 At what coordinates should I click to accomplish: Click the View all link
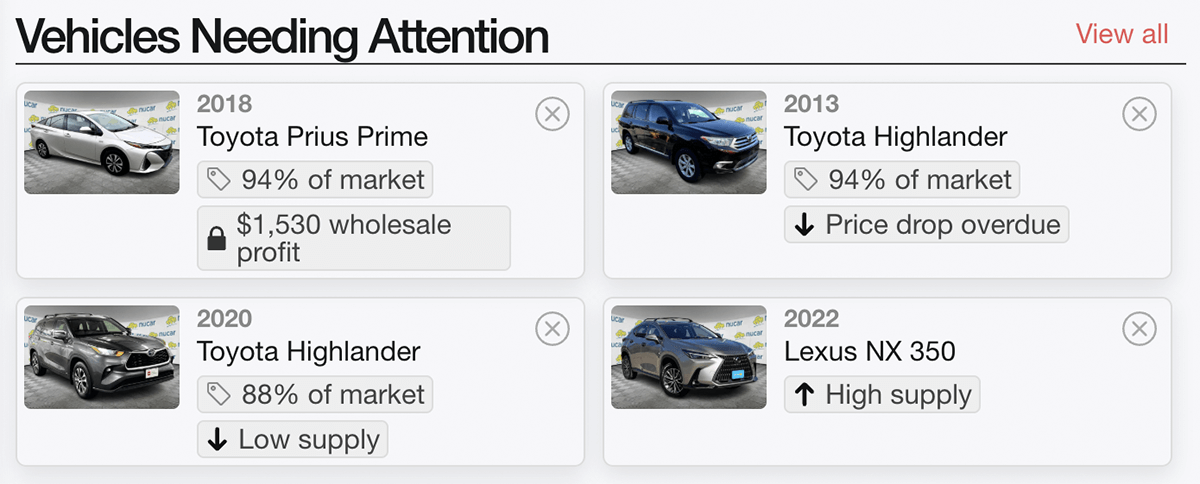(x=1121, y=34)
